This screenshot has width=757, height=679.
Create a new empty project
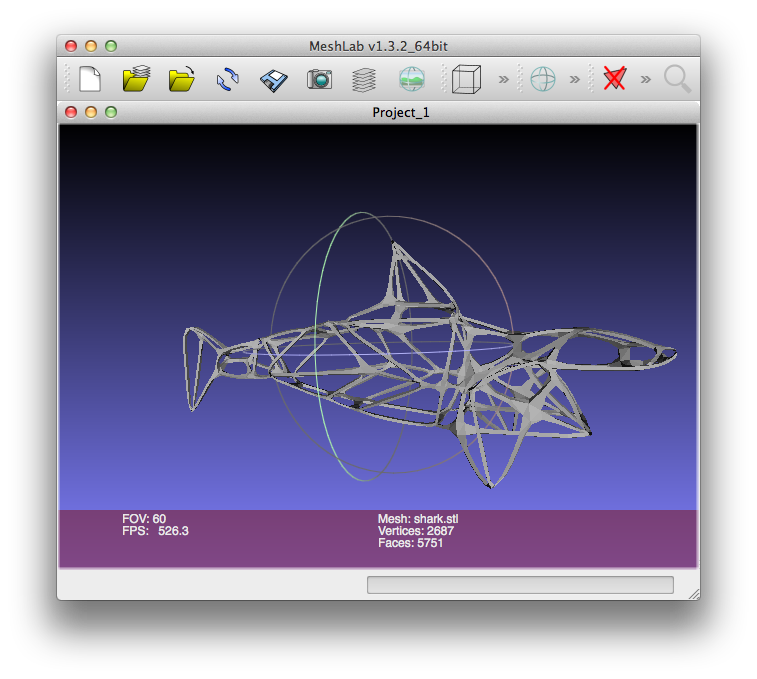[90, 79]
